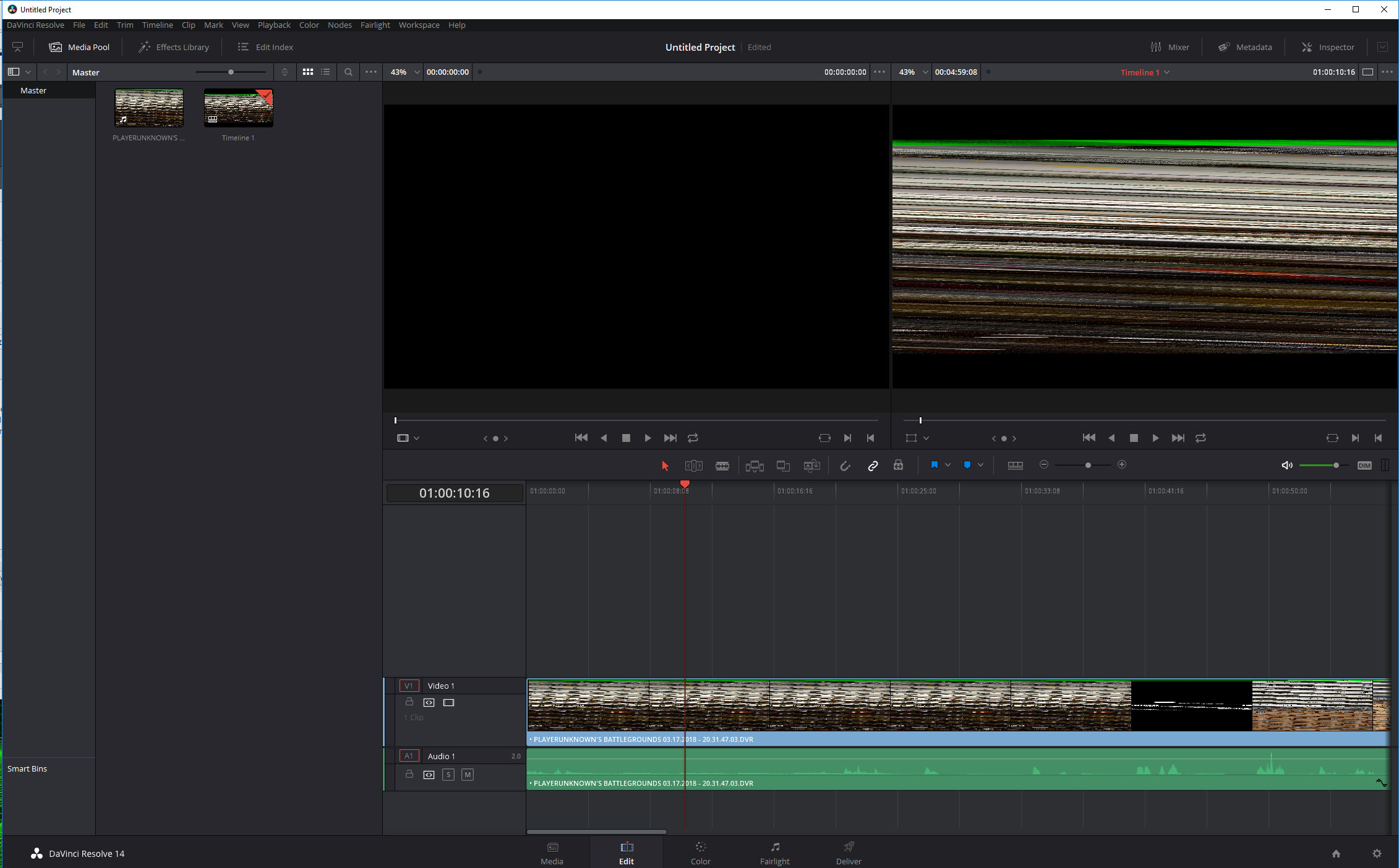This screenshot has height=868, width=1399.
Task: Add a blue marker at playhead
Action: point(967,465)
